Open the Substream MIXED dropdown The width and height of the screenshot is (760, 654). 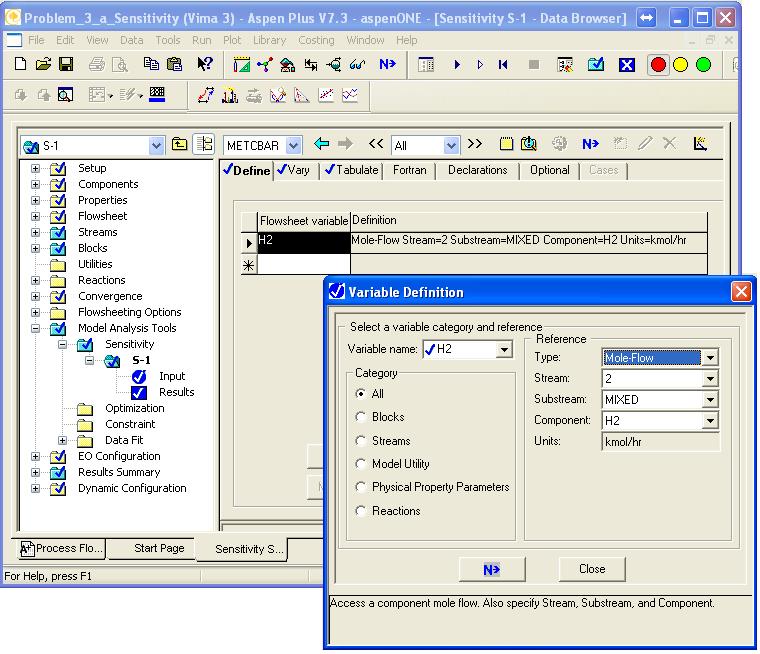tap(710, 400)
